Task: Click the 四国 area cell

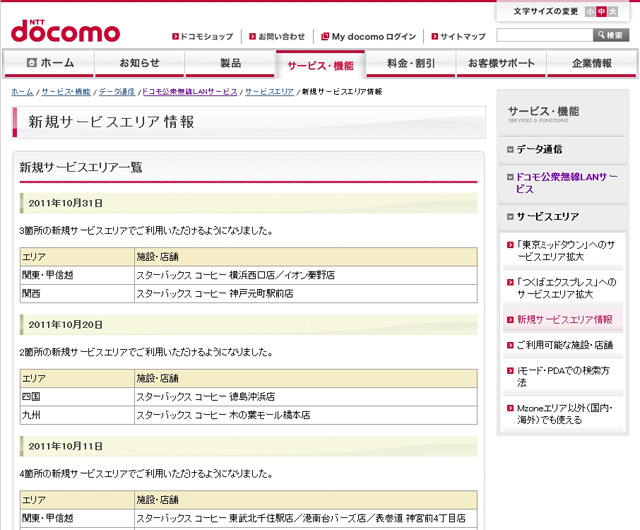Action: (x=77, y=397)
